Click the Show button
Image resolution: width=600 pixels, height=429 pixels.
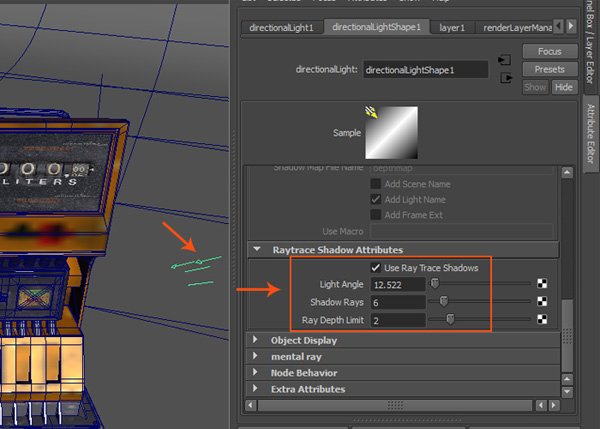click(x=535, y=87)
